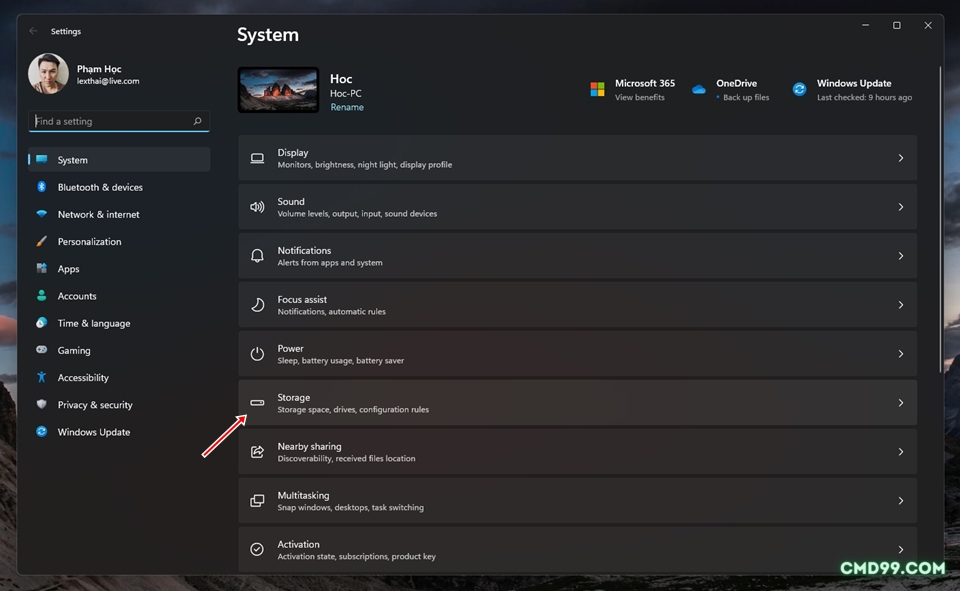Image resolution: width=960 pixels, height=591 pixels.
Task: Open Privacy & security settings
Action: click(119, 404)
